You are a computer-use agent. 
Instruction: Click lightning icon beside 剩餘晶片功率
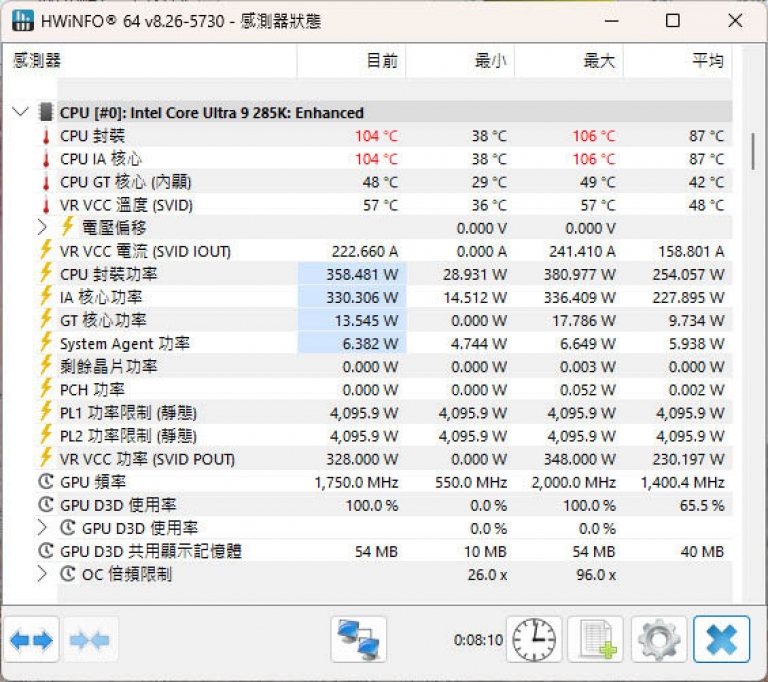46,365
